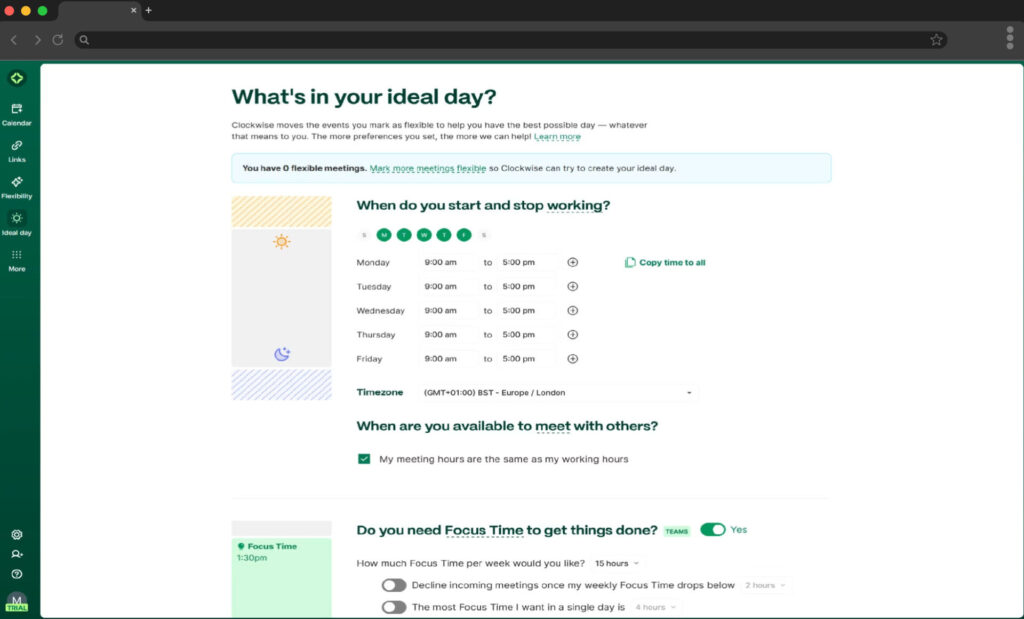Reload the page
The image size is (1024, 619).
coord(57,40)
